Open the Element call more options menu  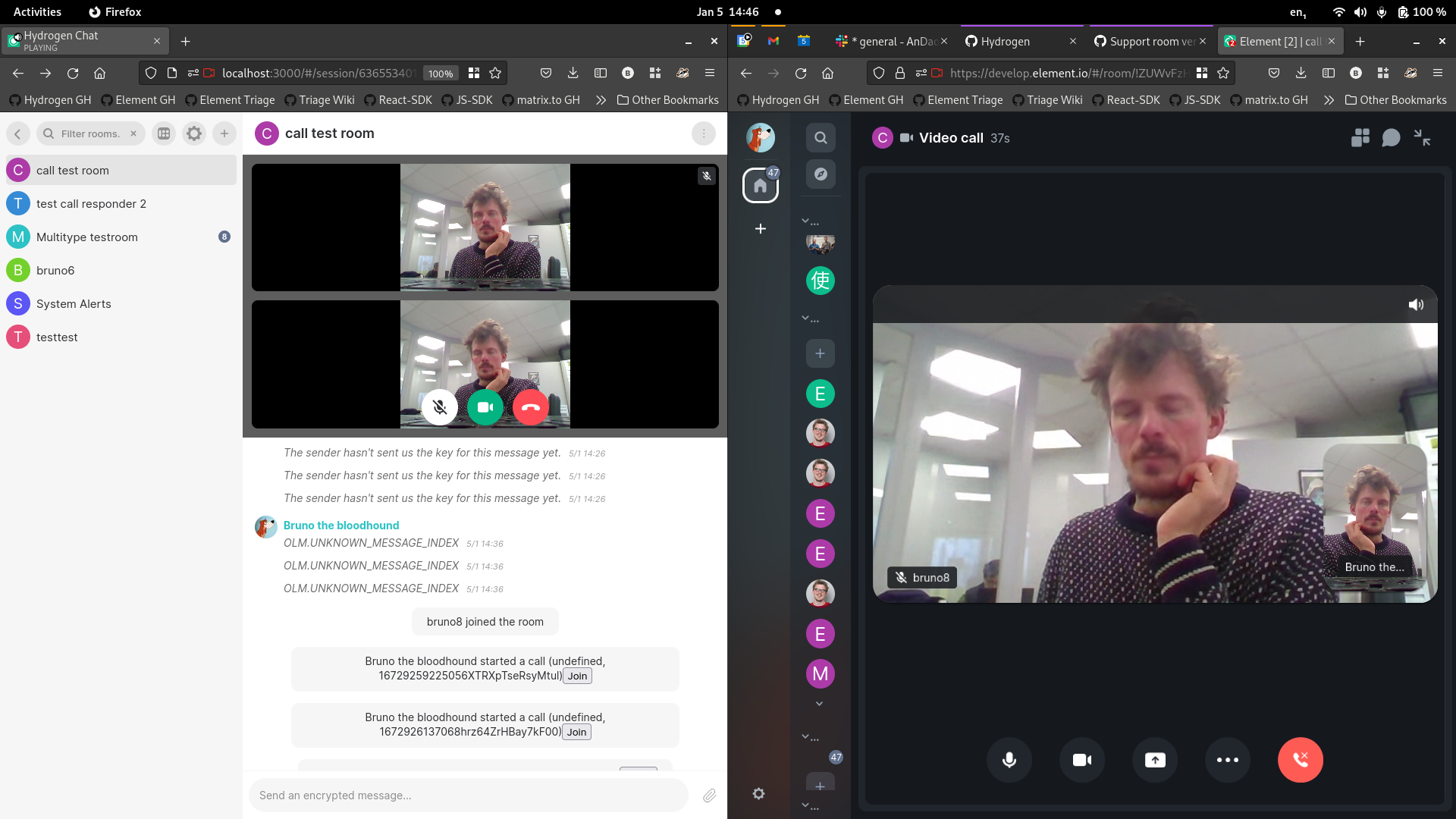point(1227,760)
